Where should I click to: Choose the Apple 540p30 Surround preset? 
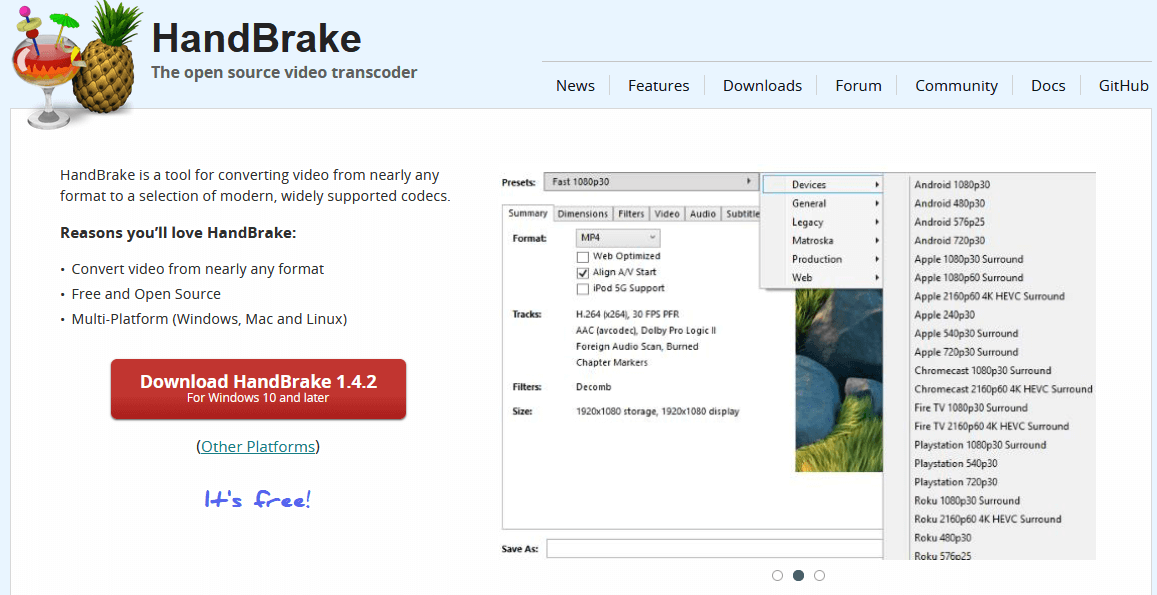tap(966, 334)
